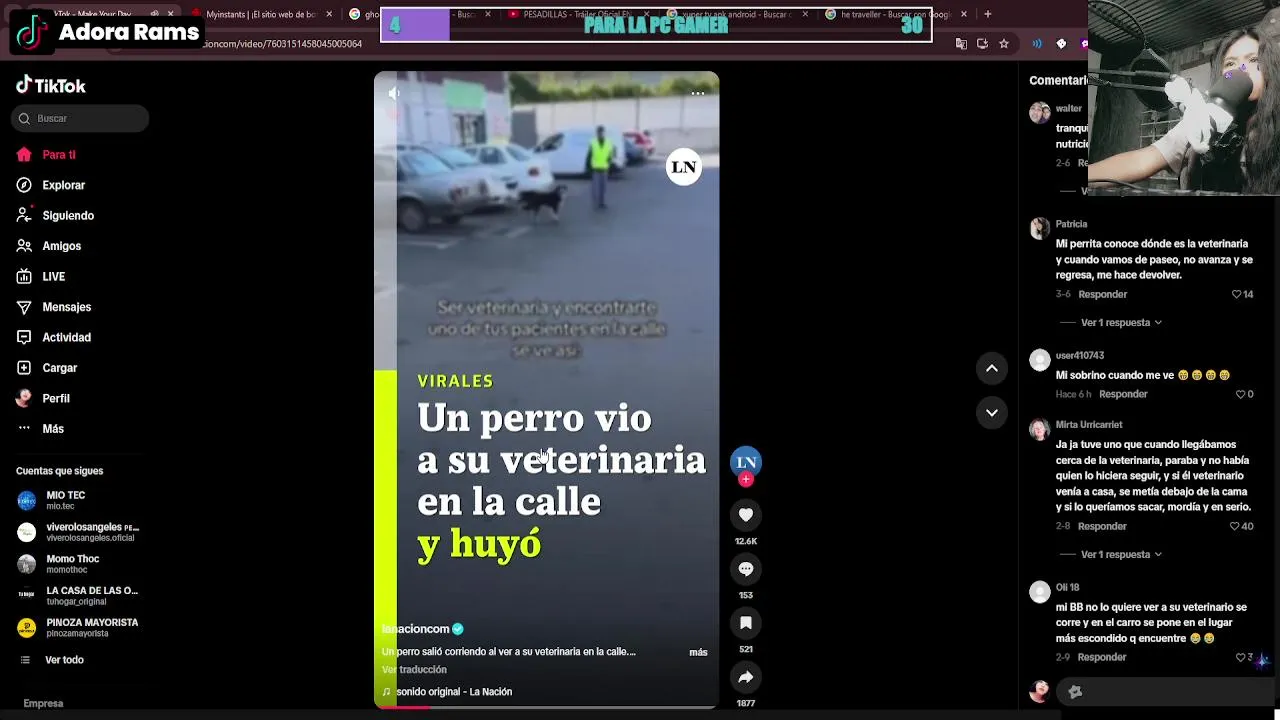Viewport: 1280px width, 720px height.
Task: Open PINOZA MAYORISTA avatar in followed list
Action: (x=27, y=627)
